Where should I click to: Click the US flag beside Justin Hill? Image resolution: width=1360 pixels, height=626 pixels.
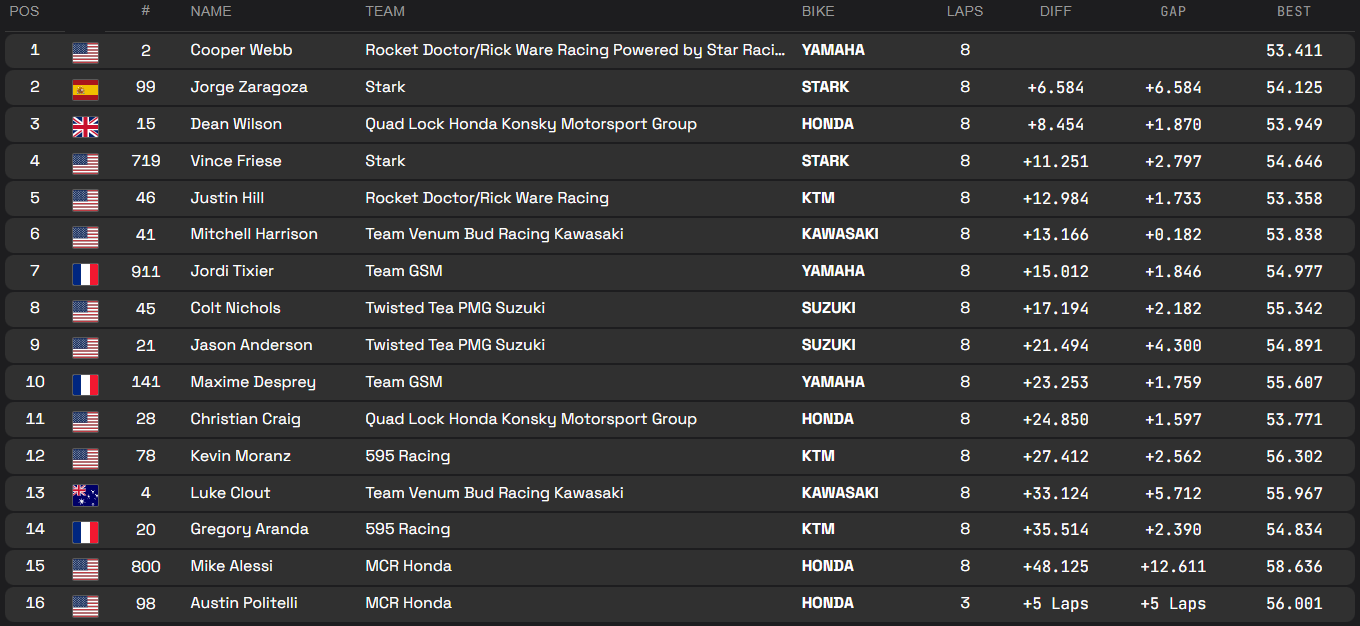tap(85, 200)
